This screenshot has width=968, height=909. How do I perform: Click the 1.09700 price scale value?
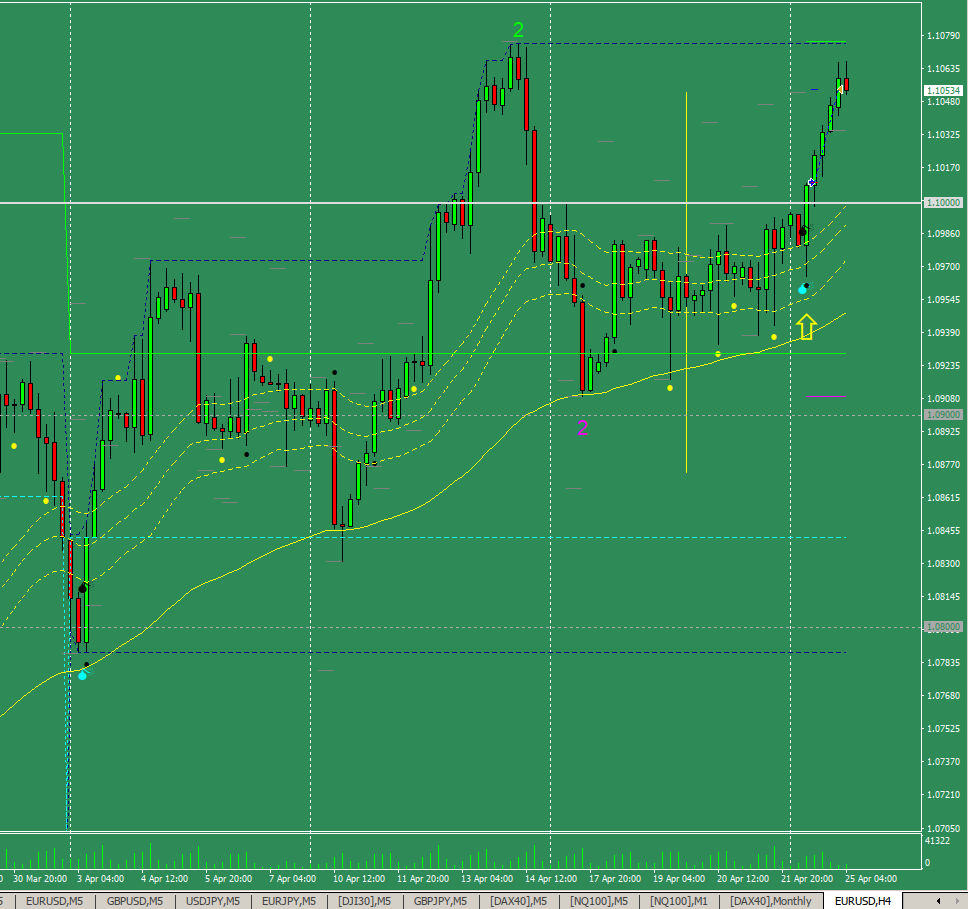pyautogui.click(x=943, y=267)
